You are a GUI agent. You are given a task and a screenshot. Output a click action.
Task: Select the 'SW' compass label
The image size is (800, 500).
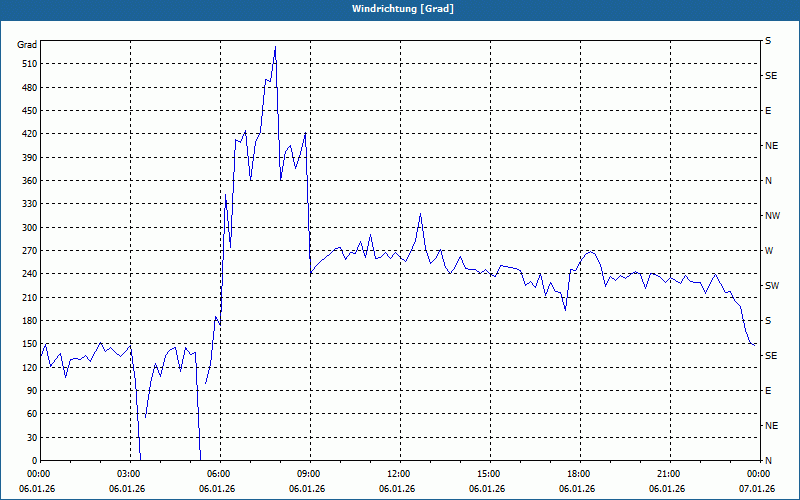tap(772, 286)
